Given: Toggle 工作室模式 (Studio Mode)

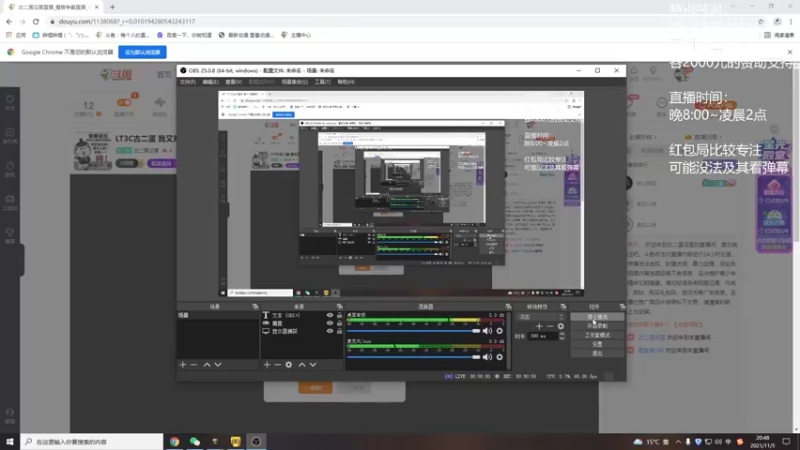Looking at the screenshot, I should [597, 335].
